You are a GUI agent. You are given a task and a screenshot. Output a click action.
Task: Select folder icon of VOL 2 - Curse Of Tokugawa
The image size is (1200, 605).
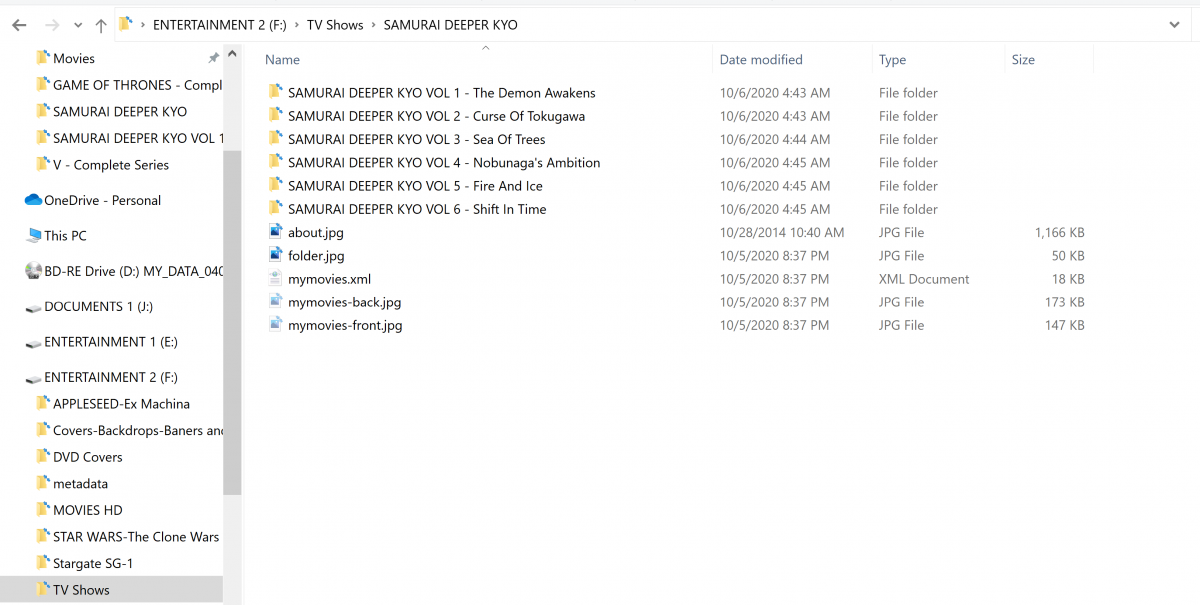click(x=276, y=115)
